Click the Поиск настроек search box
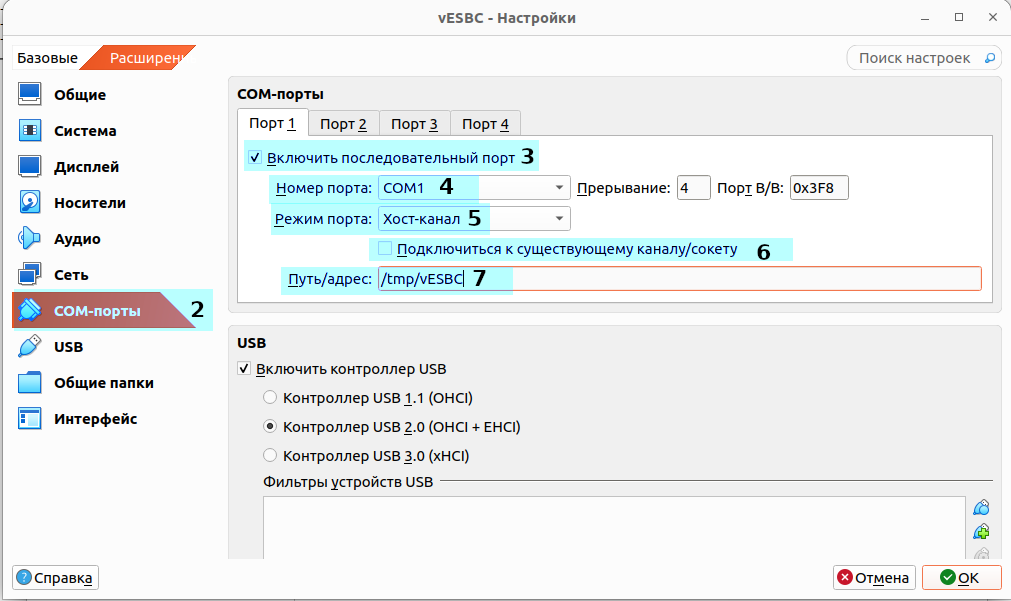The height and width of the screenshot is (601, 1011). tap(923, 58)
